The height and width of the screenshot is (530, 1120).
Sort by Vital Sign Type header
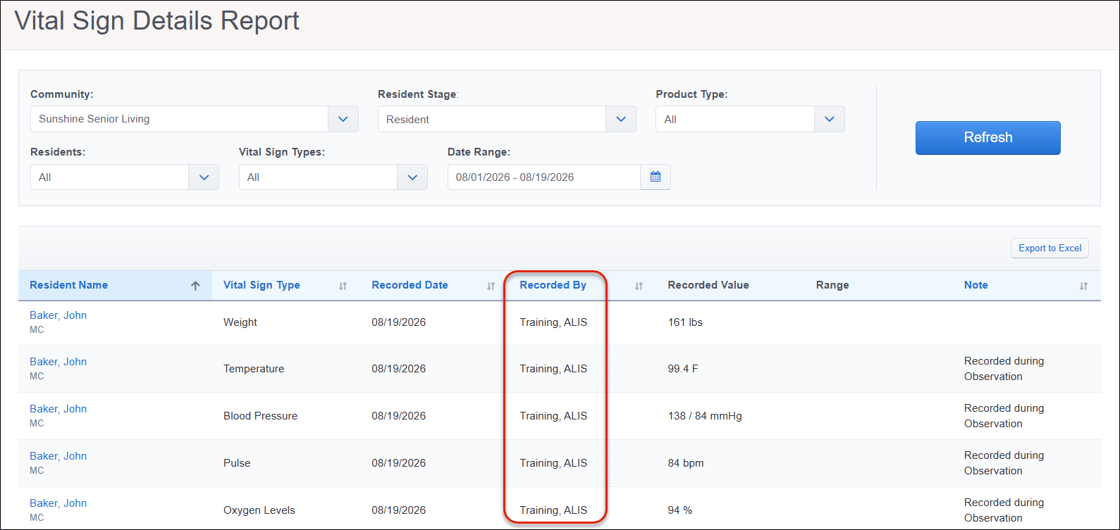pyautogui.click(x=261, y=285)
